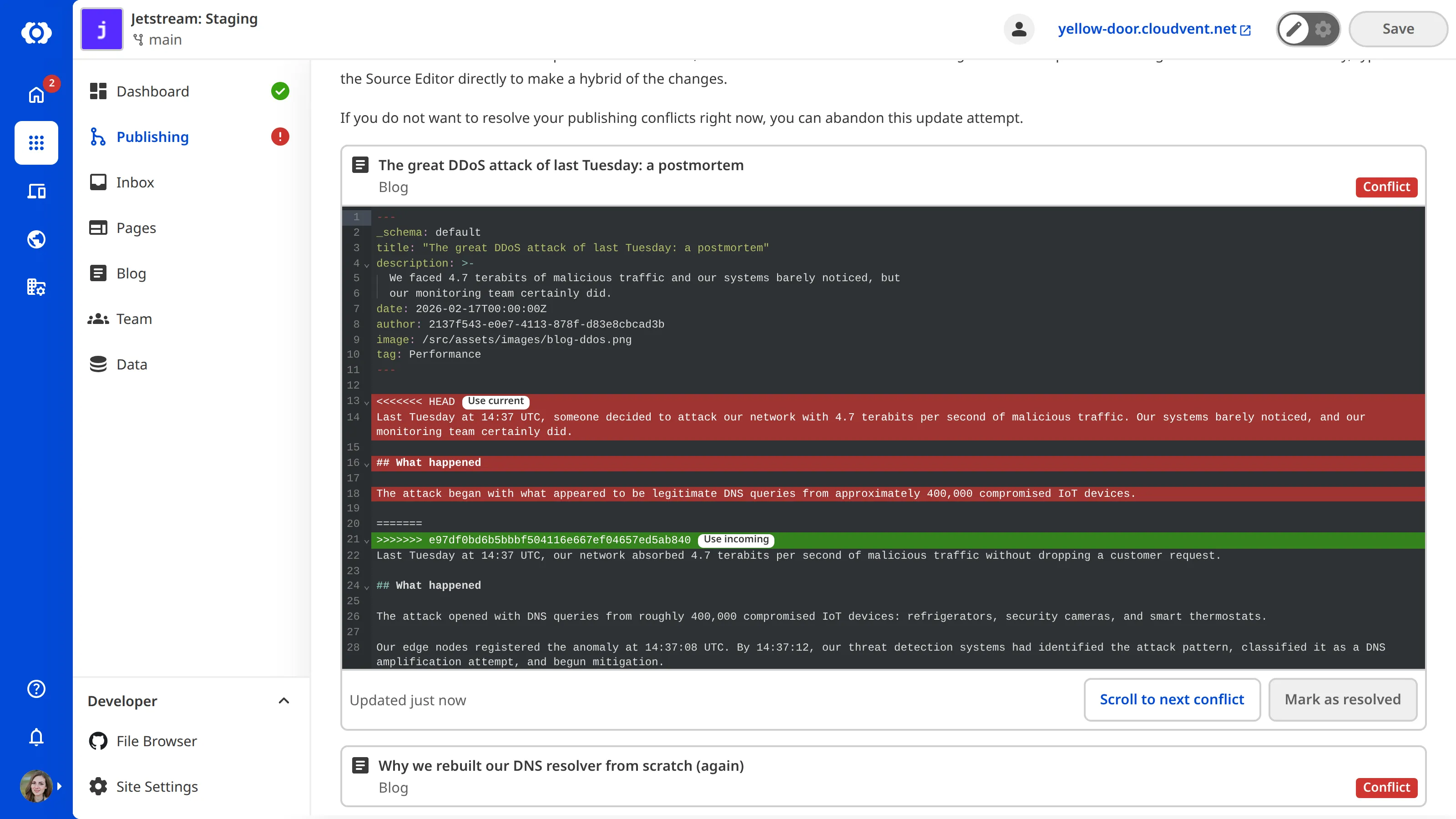Screen dimensions: 1456x819
Task: Fold the incoming block at line 21
Action: point(366,541)
